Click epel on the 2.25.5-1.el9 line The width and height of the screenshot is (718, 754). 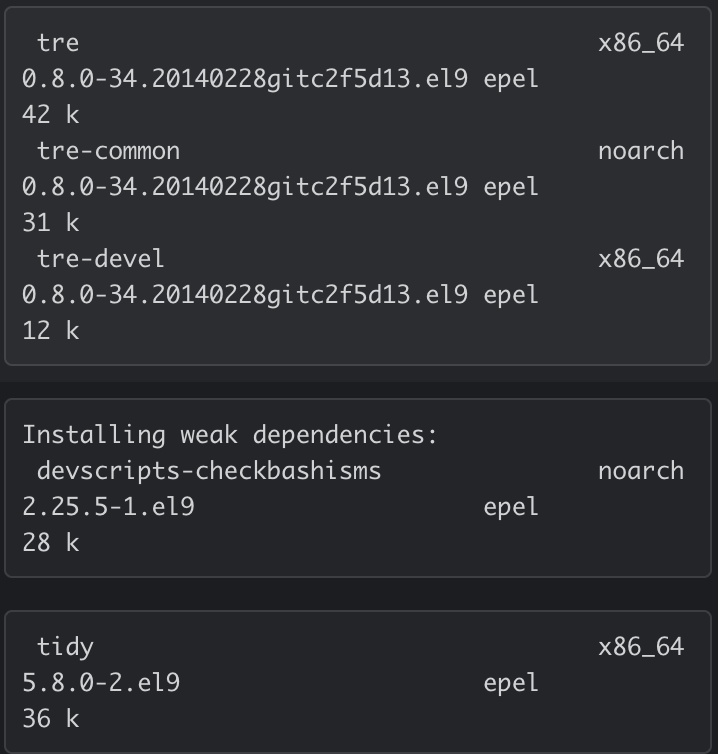(511, 507)
